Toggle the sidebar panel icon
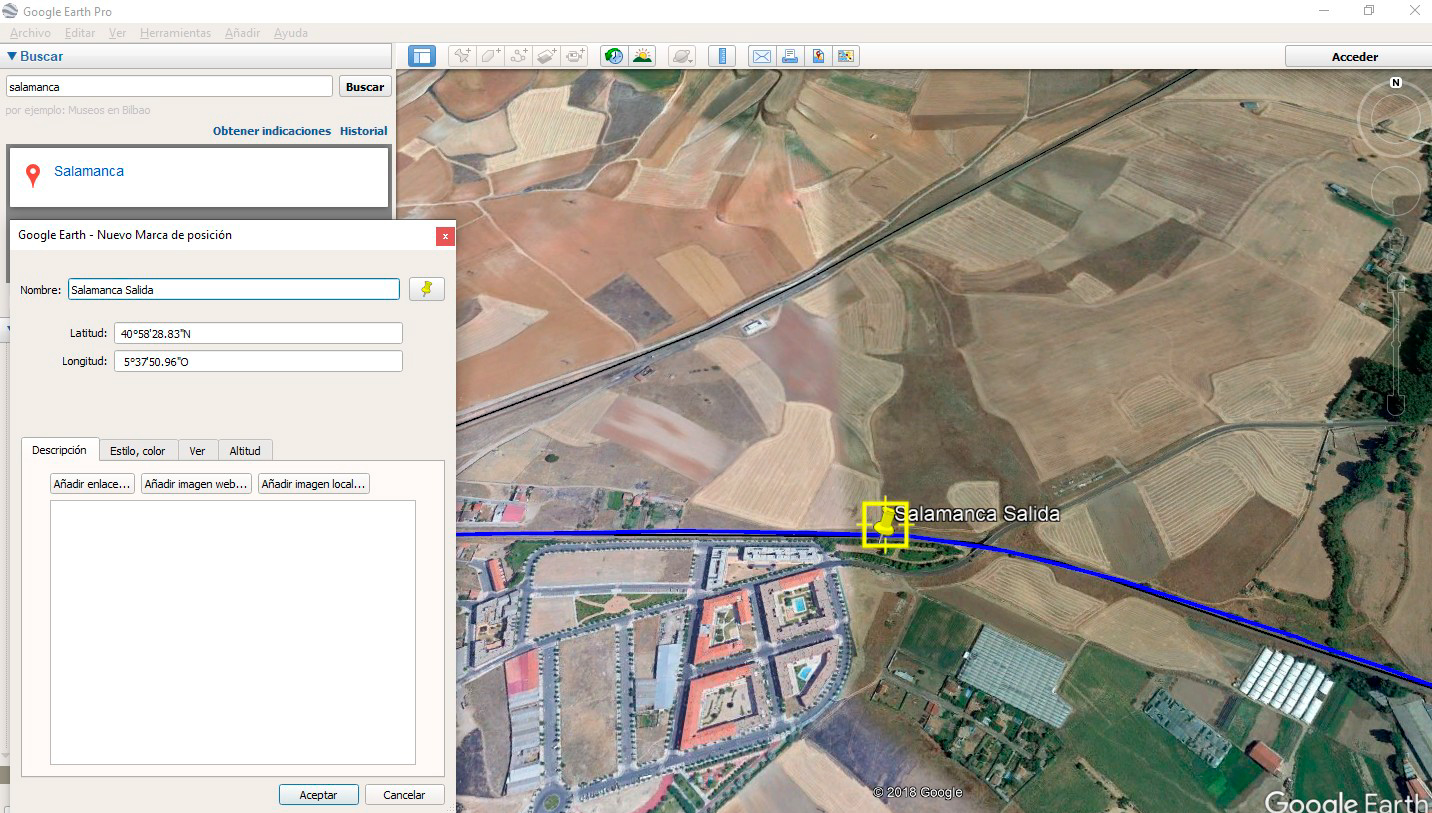1432x813 pixels. [422, 56]
